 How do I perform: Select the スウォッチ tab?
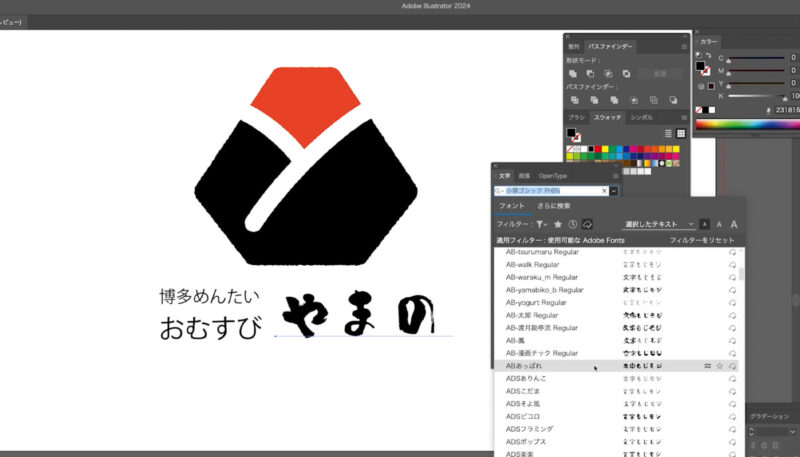607,118
